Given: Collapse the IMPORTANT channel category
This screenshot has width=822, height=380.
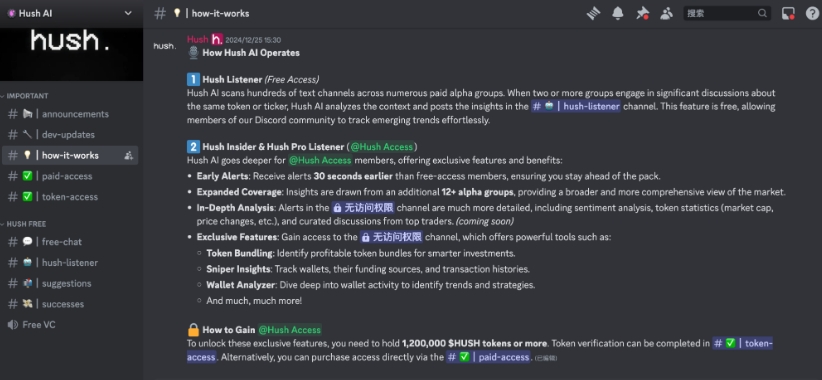Looking at the screenshot, I should point(25,96).
